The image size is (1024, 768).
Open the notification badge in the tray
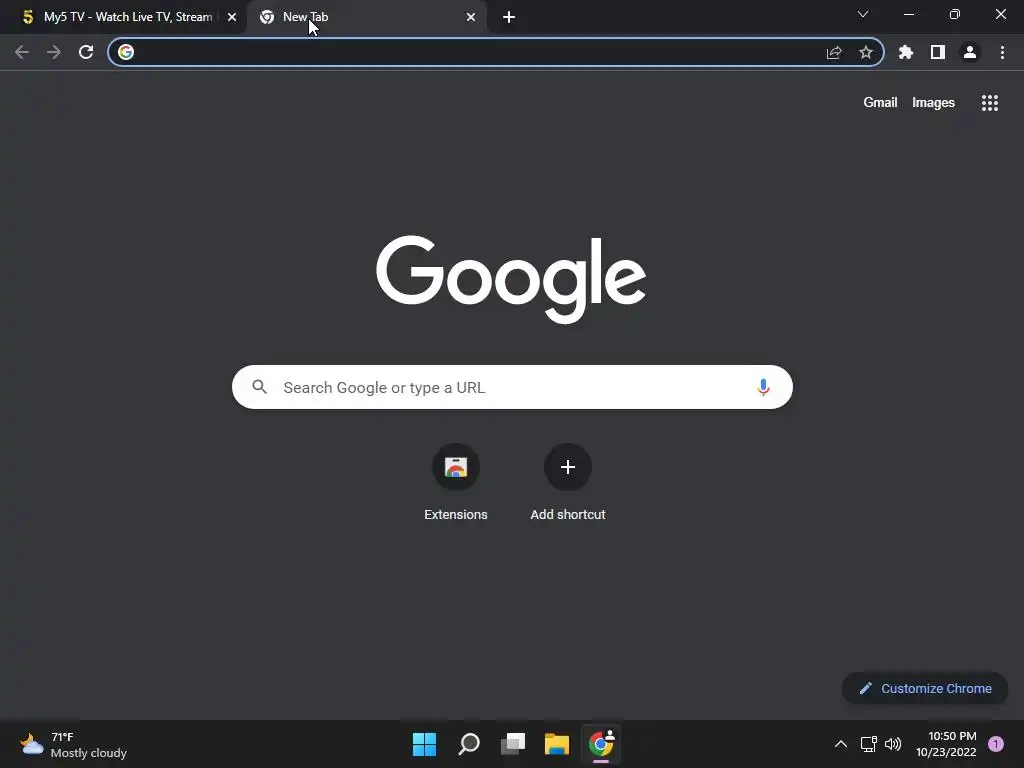[996, 744]
